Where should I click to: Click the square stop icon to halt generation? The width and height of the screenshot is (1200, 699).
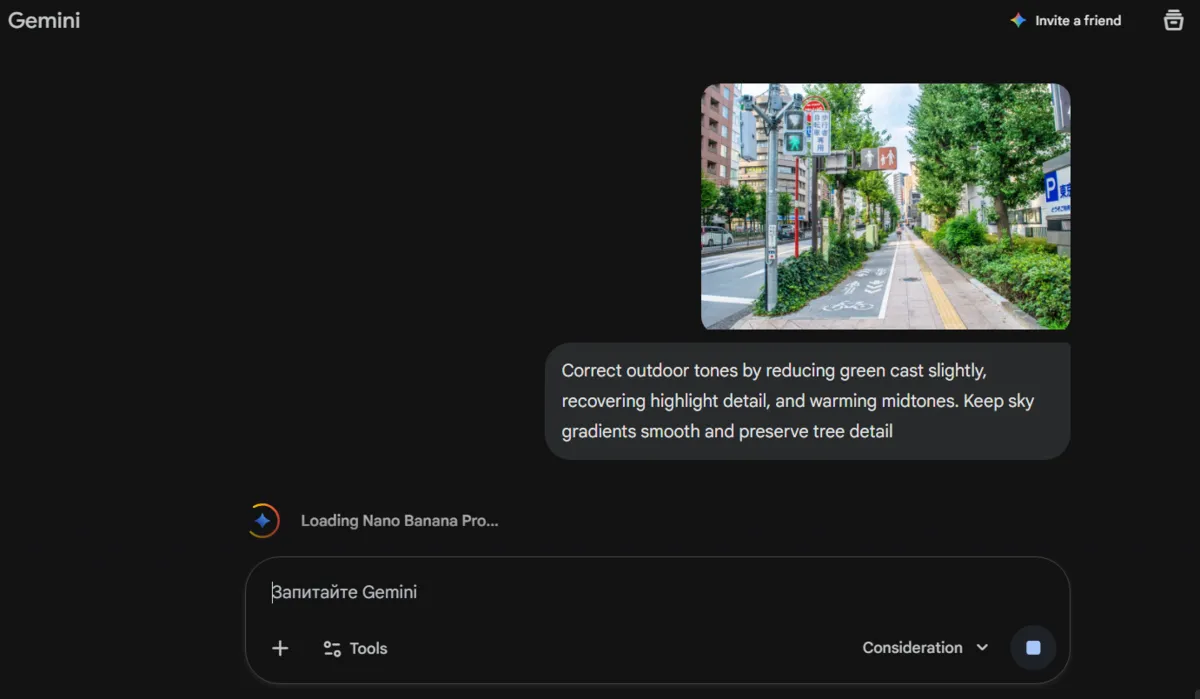1033,648
